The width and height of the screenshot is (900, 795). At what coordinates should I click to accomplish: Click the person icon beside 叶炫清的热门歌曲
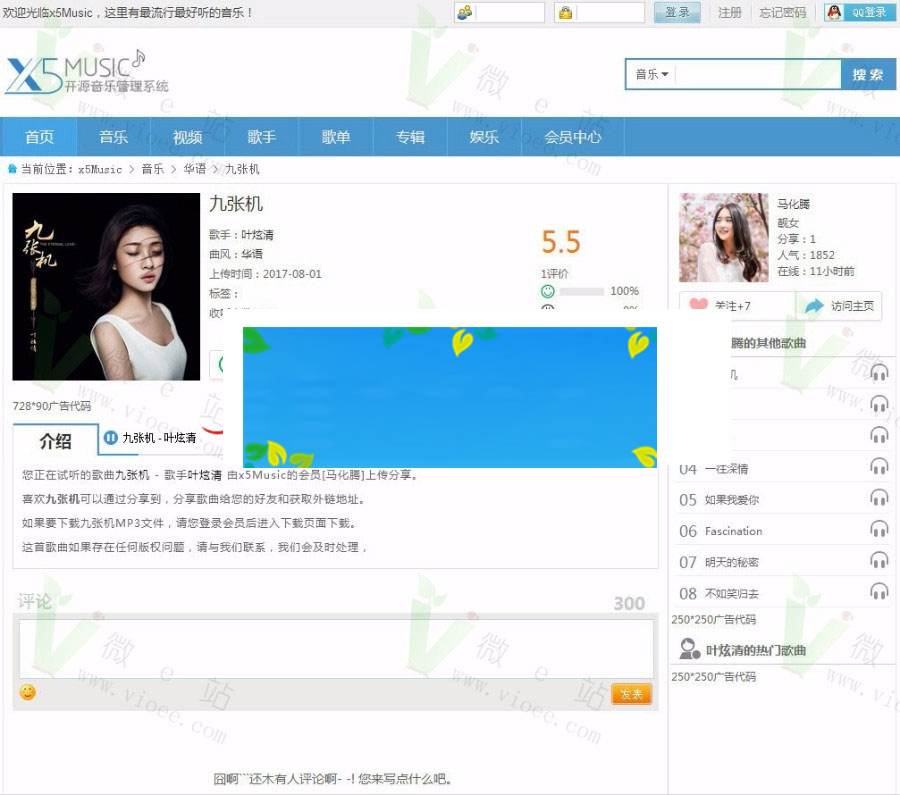(x=690, y=649)
